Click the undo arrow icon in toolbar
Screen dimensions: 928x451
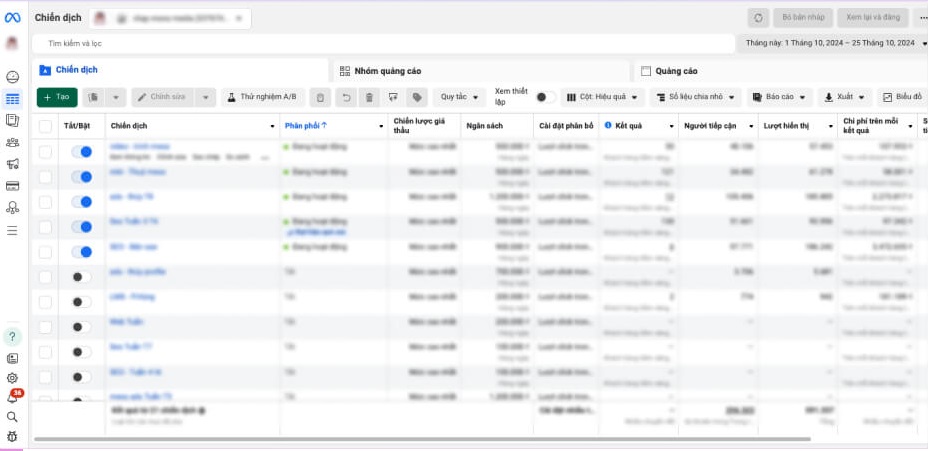(346, 97)
